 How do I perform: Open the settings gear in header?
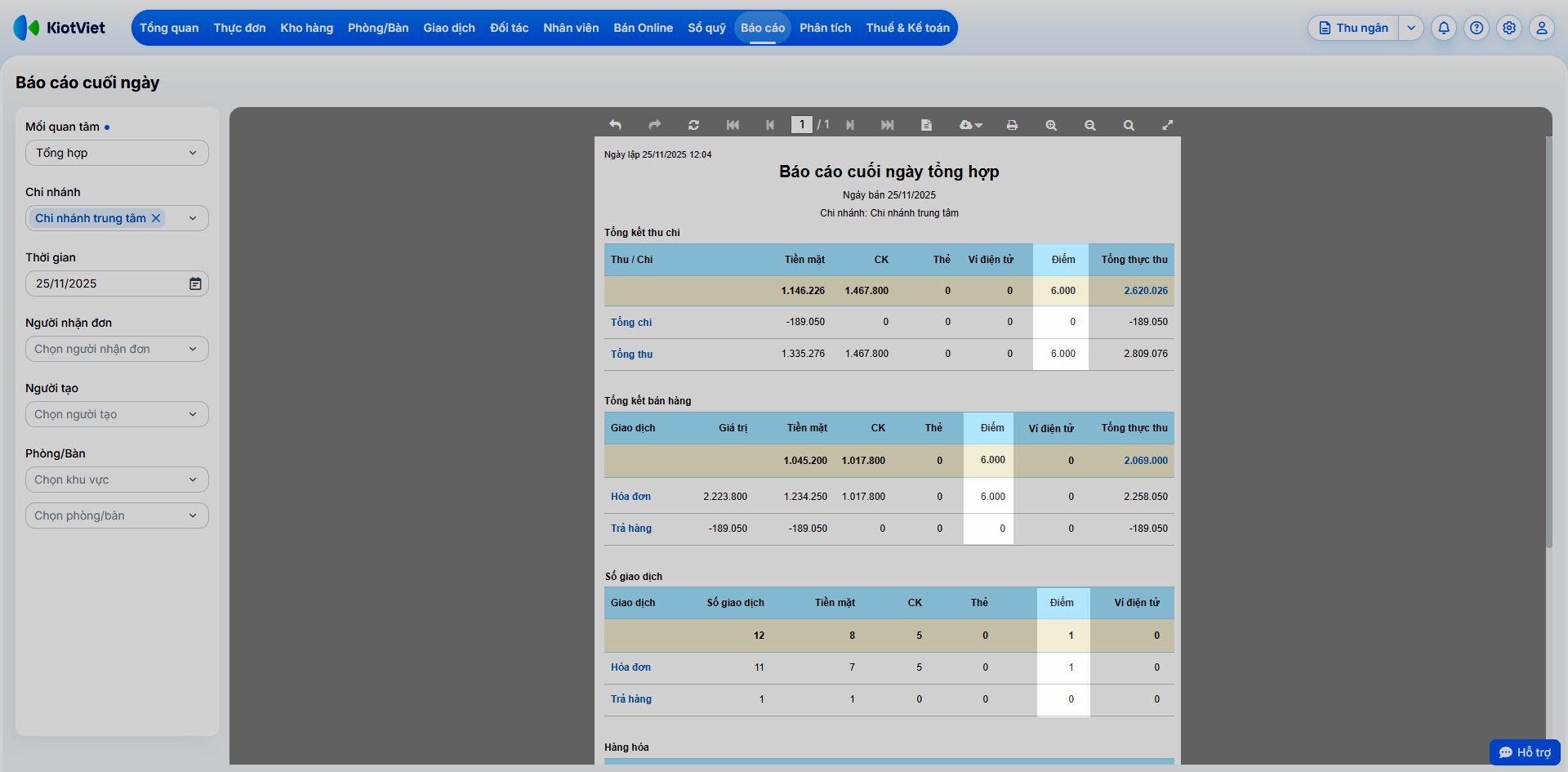[x=1509, y=28]
